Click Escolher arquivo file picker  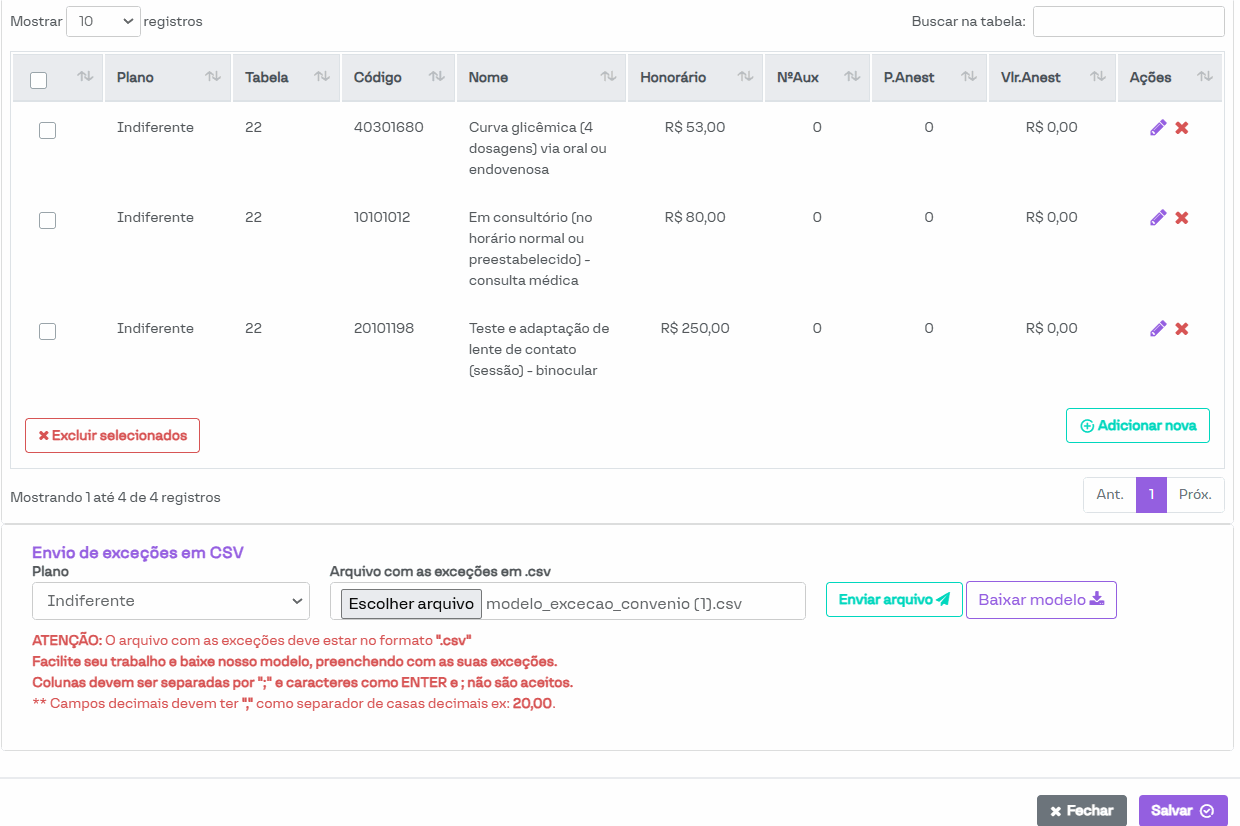click(x=411, y=604)
